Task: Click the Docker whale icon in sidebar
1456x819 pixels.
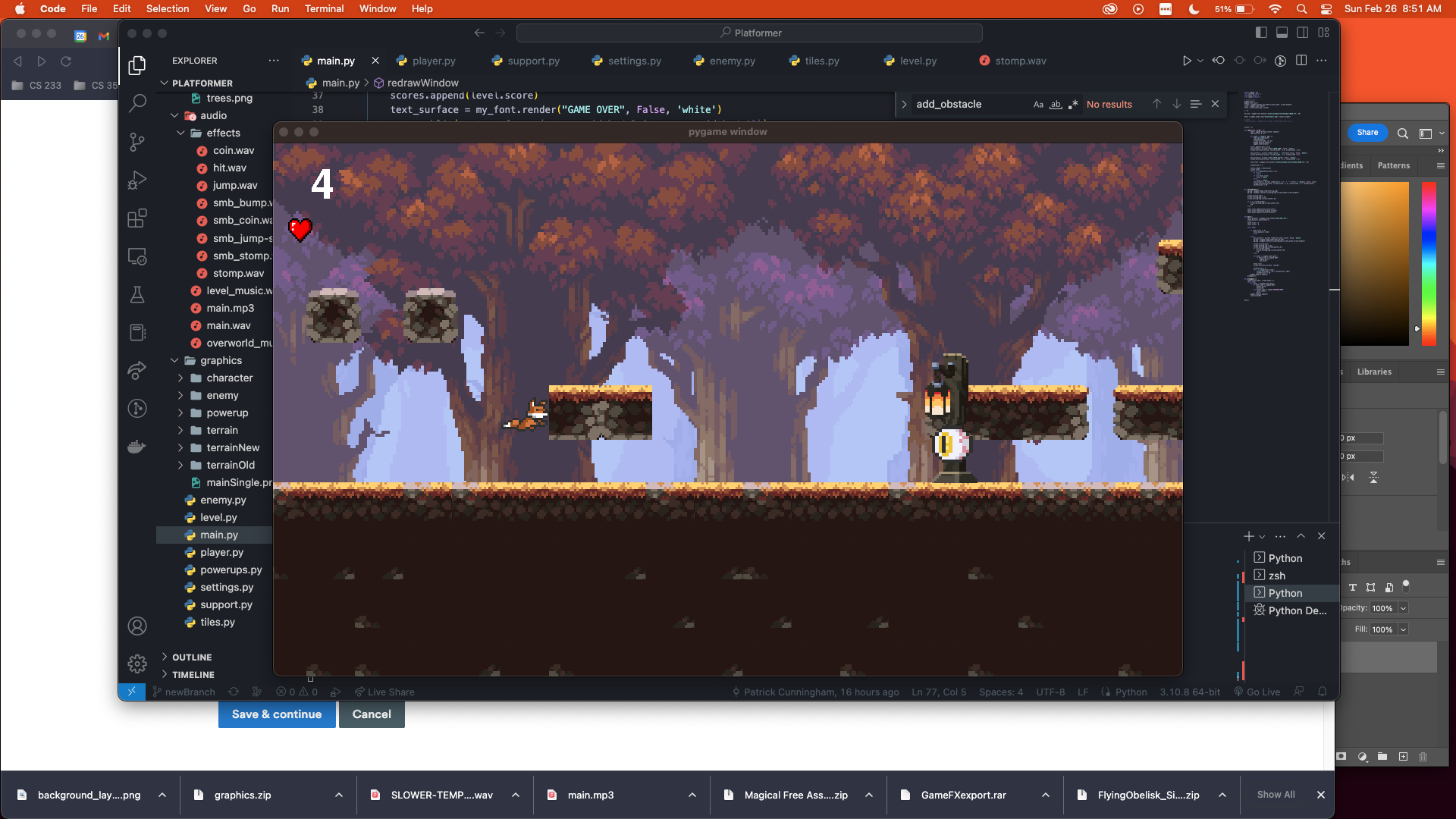Action: click(137, 447)
